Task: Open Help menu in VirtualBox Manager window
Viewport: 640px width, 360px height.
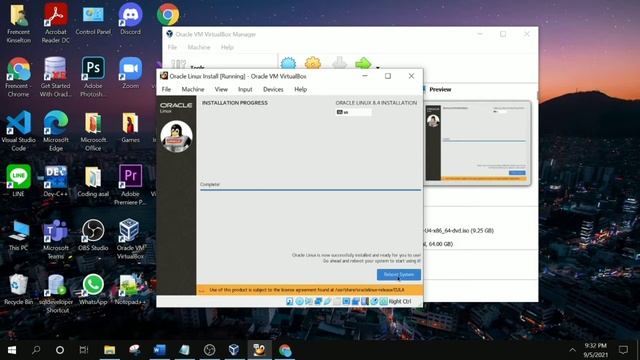Action: tap(227, 47)
